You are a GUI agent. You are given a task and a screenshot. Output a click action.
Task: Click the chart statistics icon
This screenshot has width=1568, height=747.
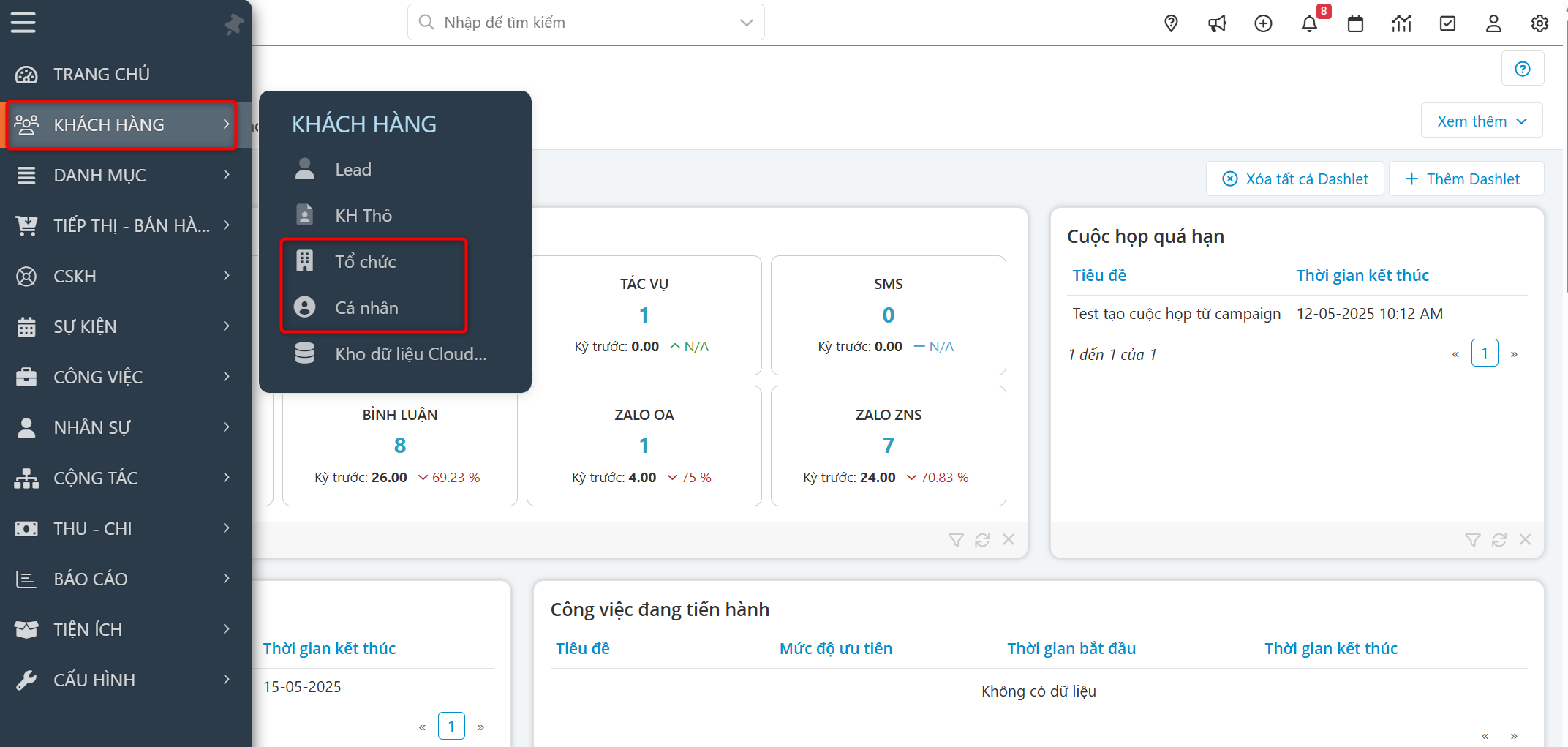(x=1401, y=23)
